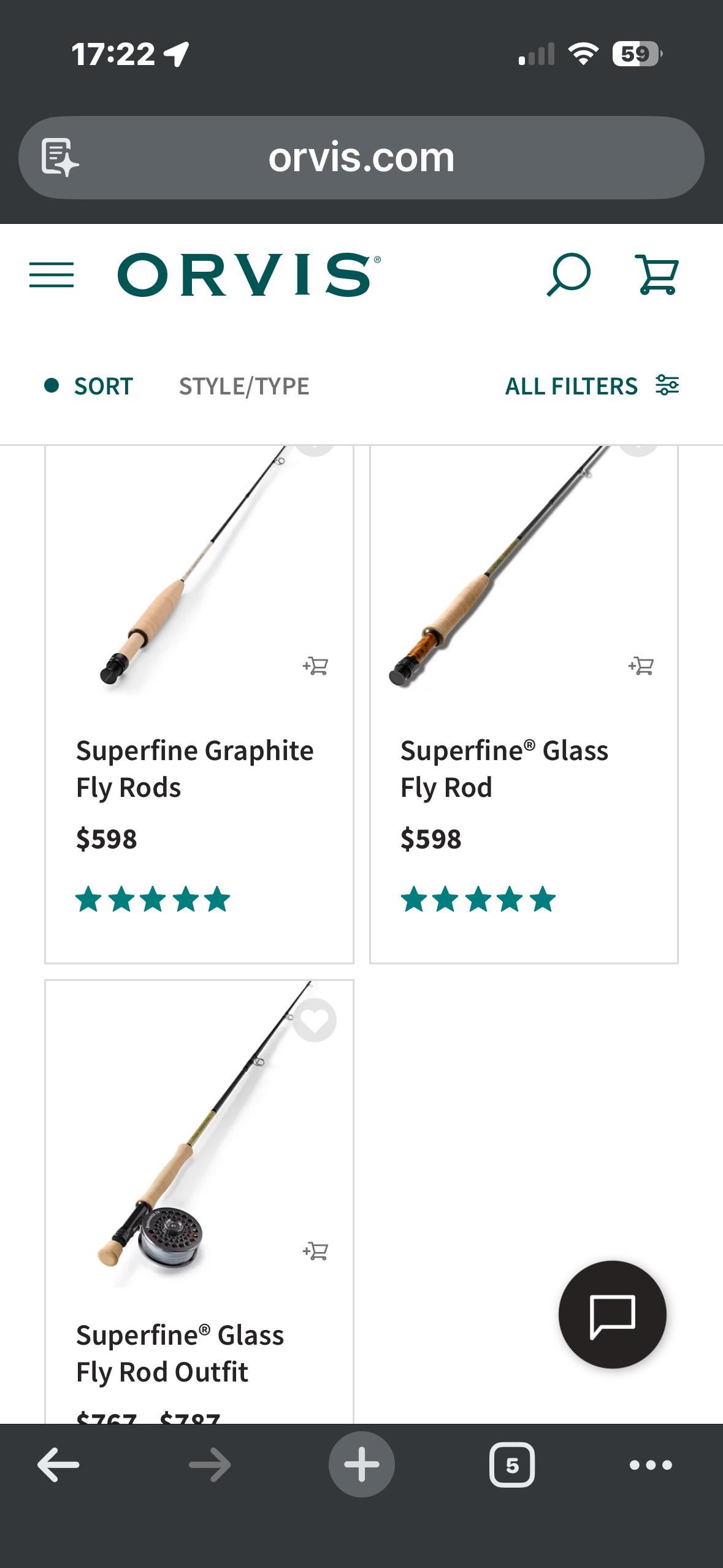
Task: Favorite the Superfine Glass Fly Rod Outfit
Action: [315, 1020]
